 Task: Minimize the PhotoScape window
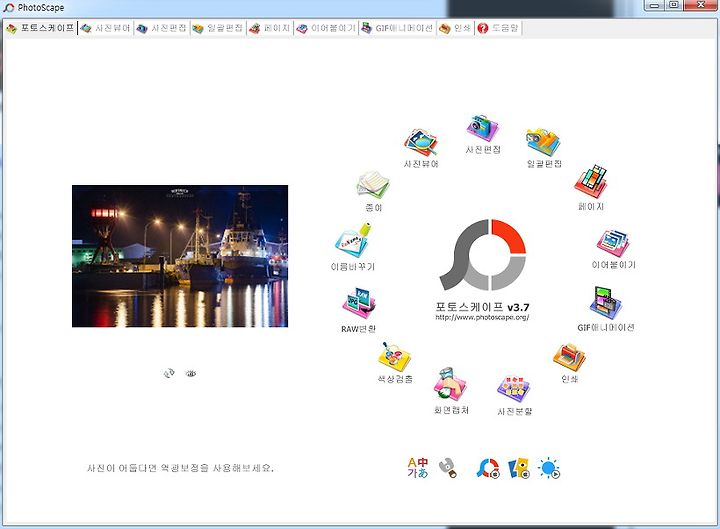point(654,5)
